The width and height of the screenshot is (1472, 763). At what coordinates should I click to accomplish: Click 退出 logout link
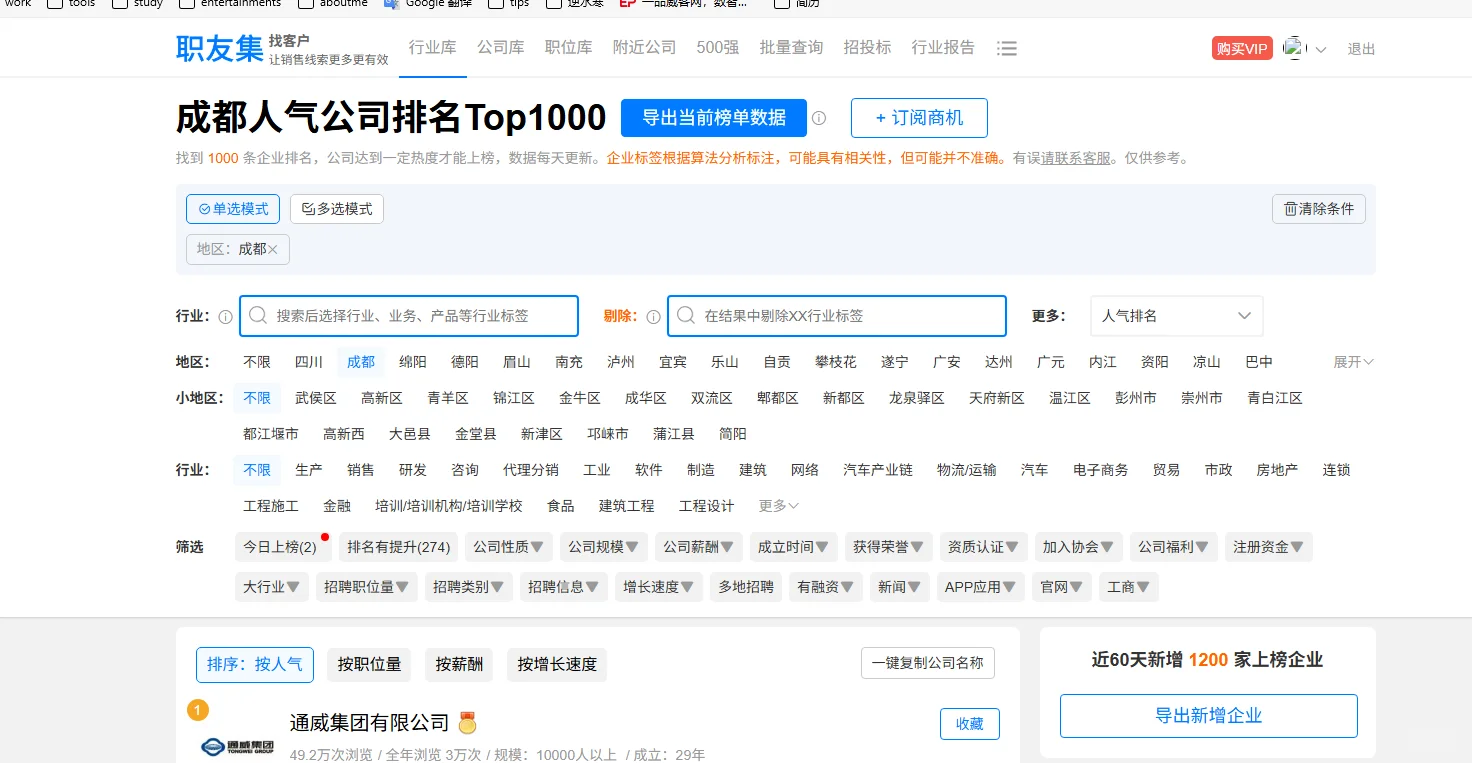pos(1361,49)
